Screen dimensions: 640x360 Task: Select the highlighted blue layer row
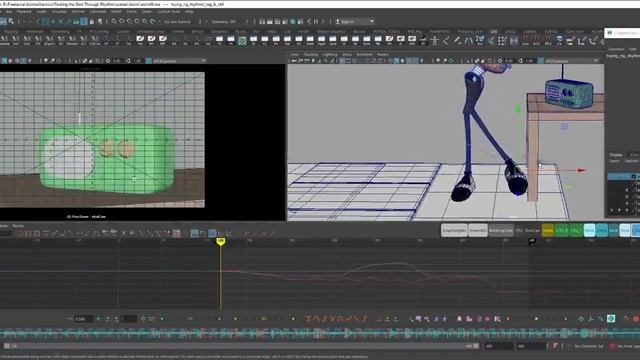(624, 176)
